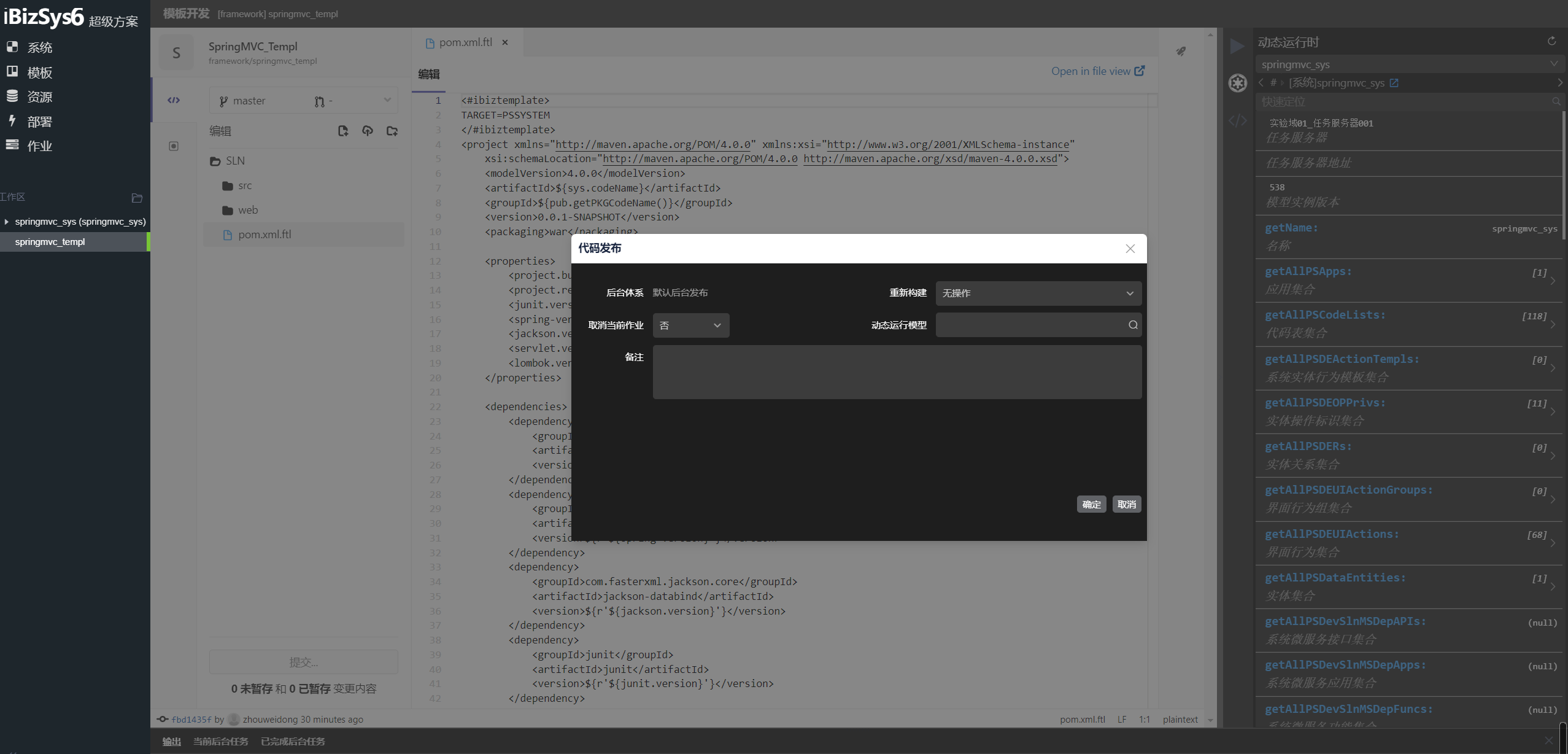1568x754 pixels.
Task: Click the new folder icon in the 编辑 toolbar
Action: click(x=392, y=131)
